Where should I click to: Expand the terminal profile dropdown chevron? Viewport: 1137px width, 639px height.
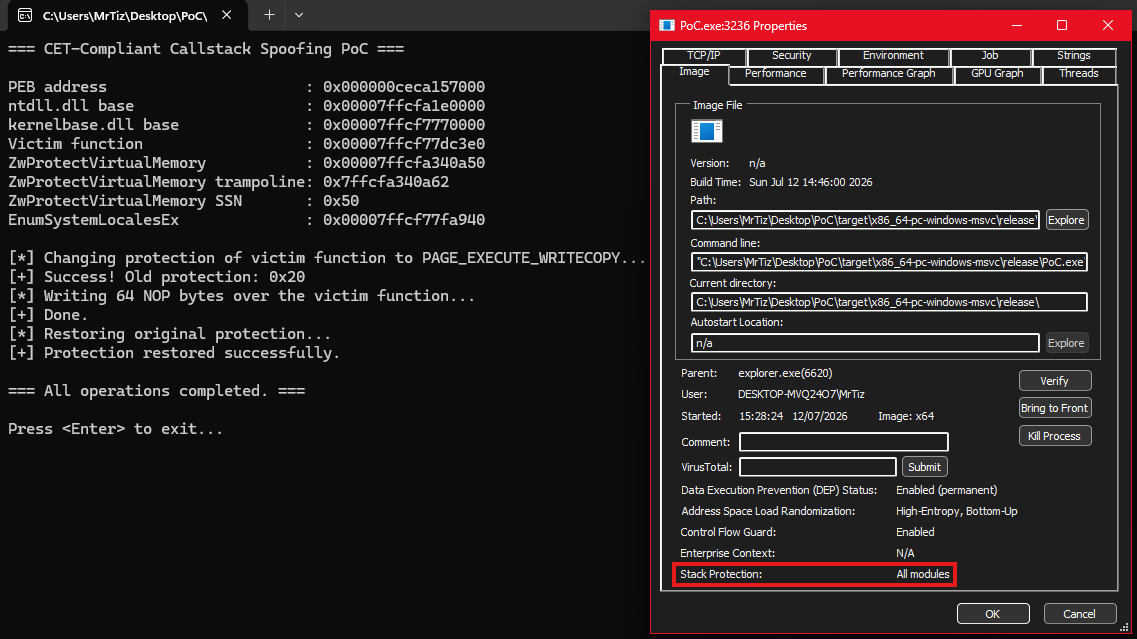coord(299,15)
